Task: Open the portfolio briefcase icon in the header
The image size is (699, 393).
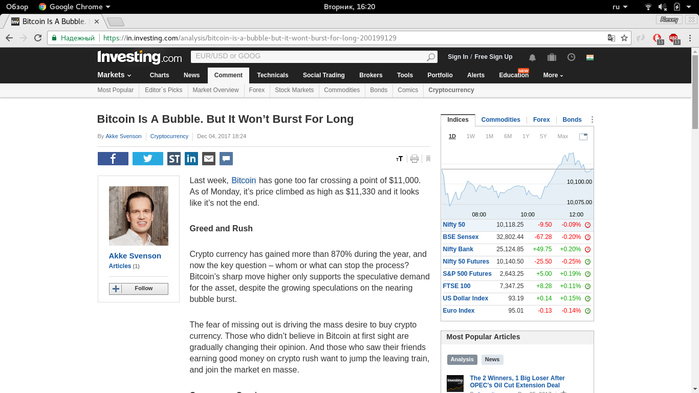Action: point(551,57)
